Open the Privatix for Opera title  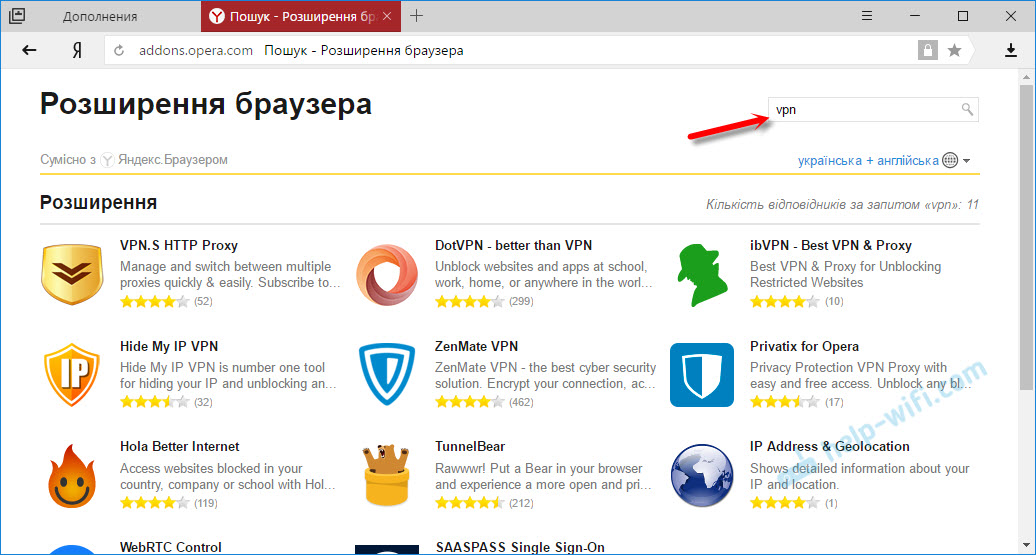pos(804,346)
